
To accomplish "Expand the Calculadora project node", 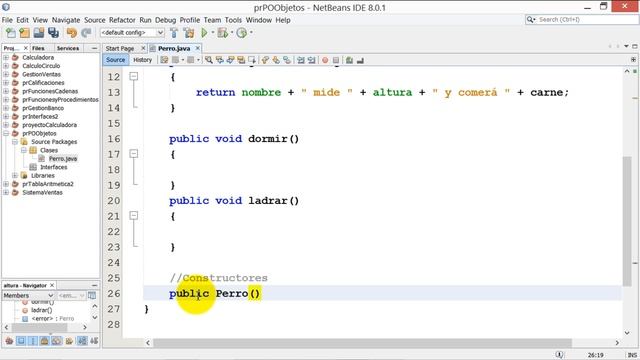I will coord(6,58).
